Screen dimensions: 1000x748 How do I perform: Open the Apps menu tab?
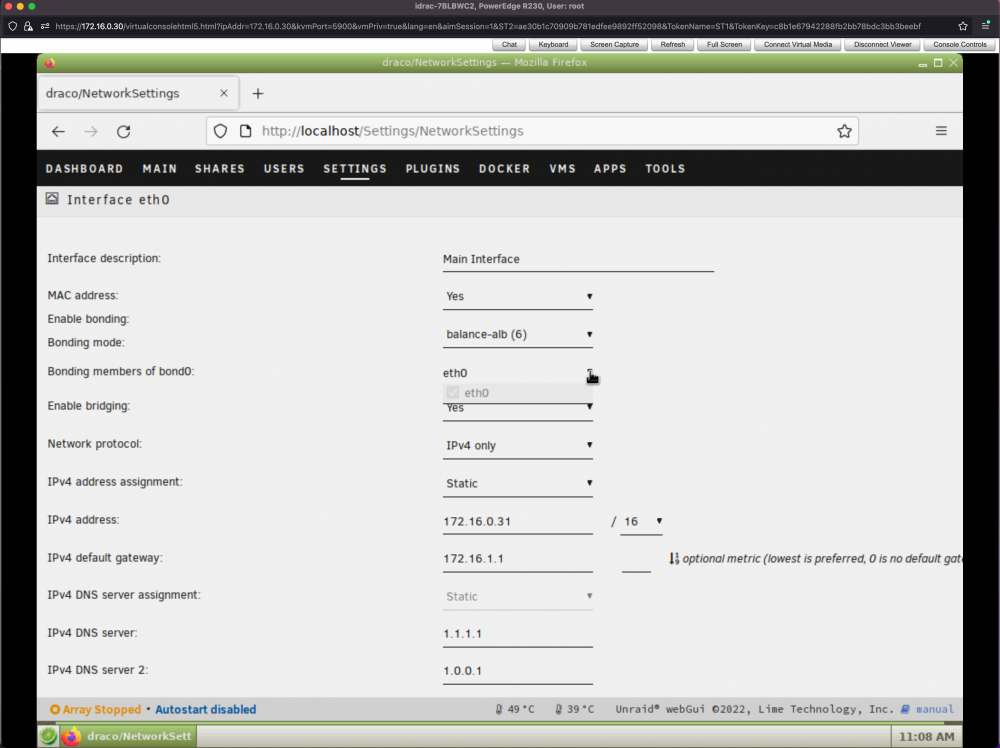(610, 169)
